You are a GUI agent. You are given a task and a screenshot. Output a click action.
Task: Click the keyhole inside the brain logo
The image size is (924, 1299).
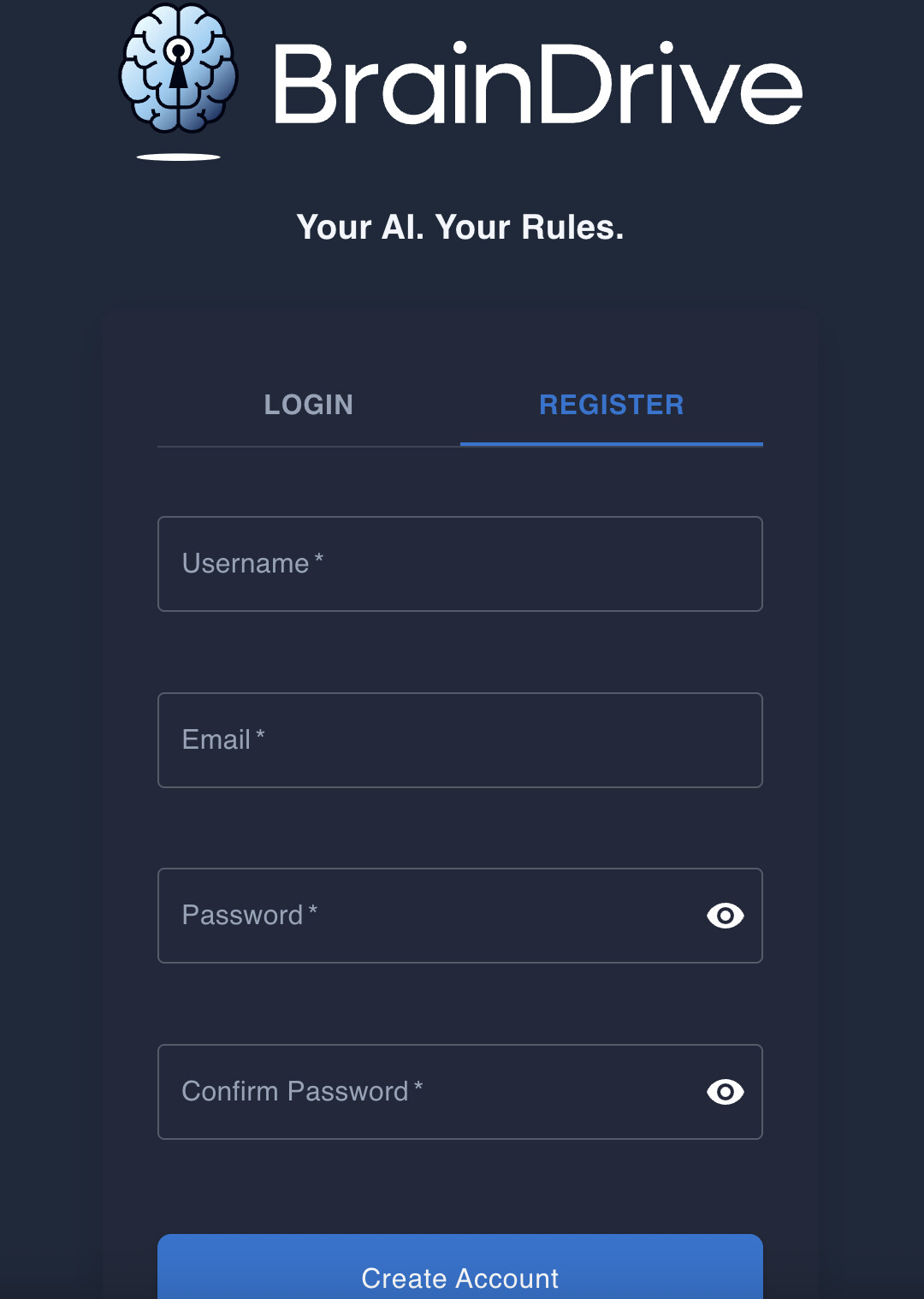point(179,60)
